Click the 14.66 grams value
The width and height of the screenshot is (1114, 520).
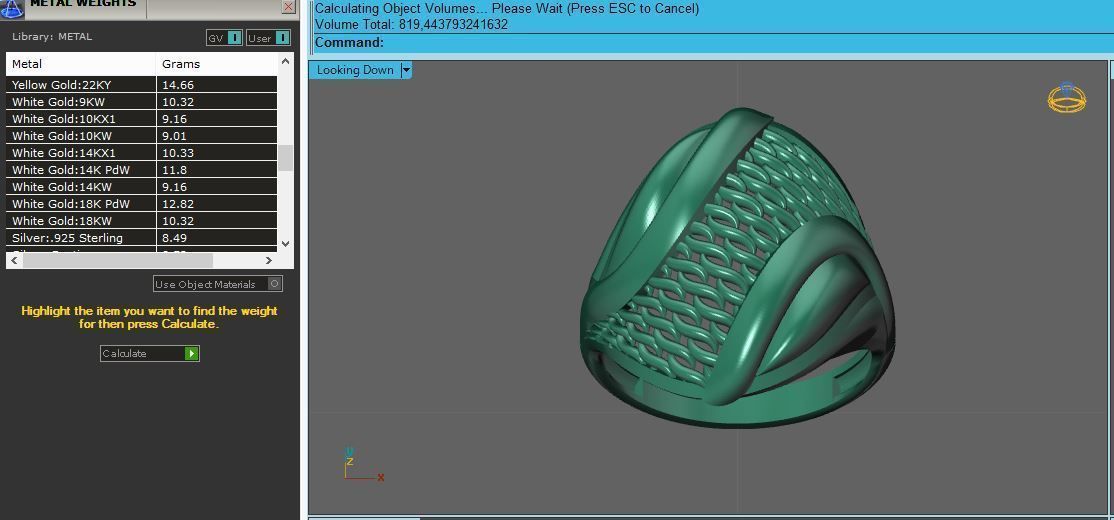[x=178, y=85]
